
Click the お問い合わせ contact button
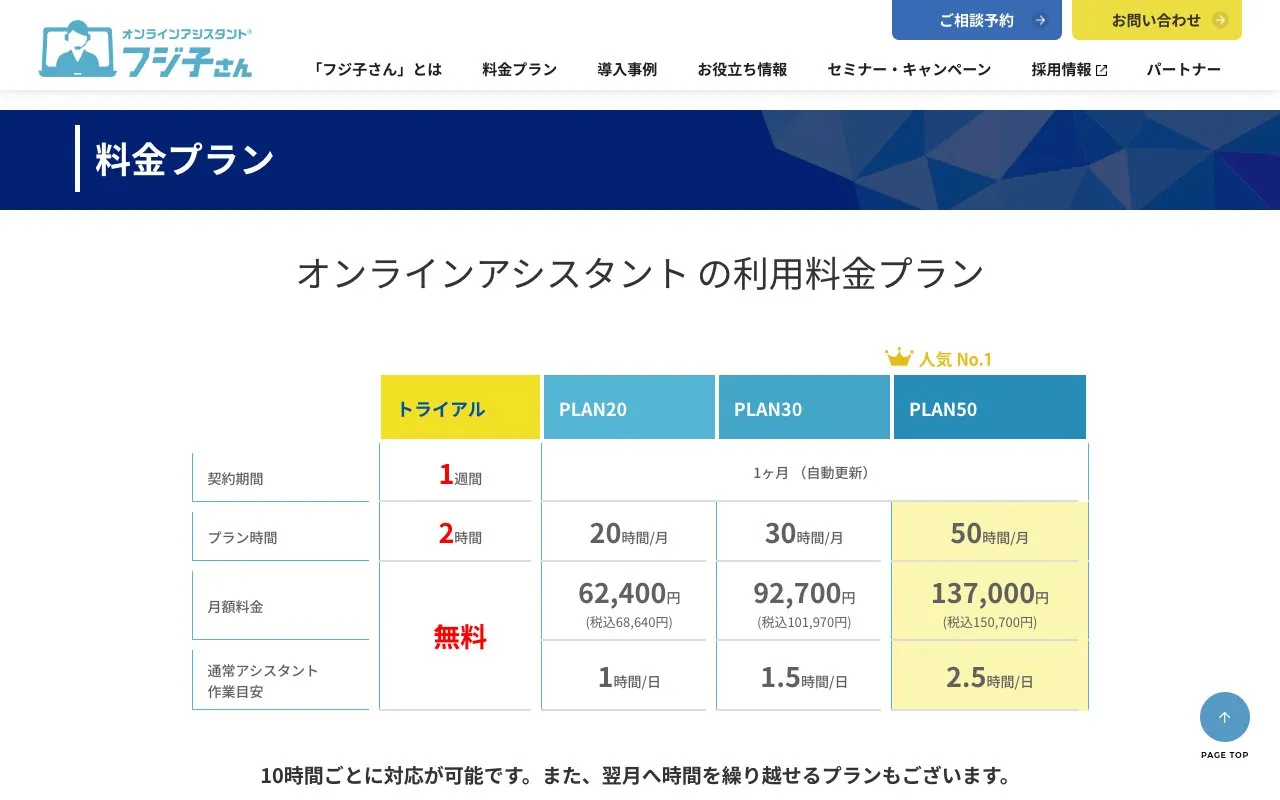coord(1157,20)
